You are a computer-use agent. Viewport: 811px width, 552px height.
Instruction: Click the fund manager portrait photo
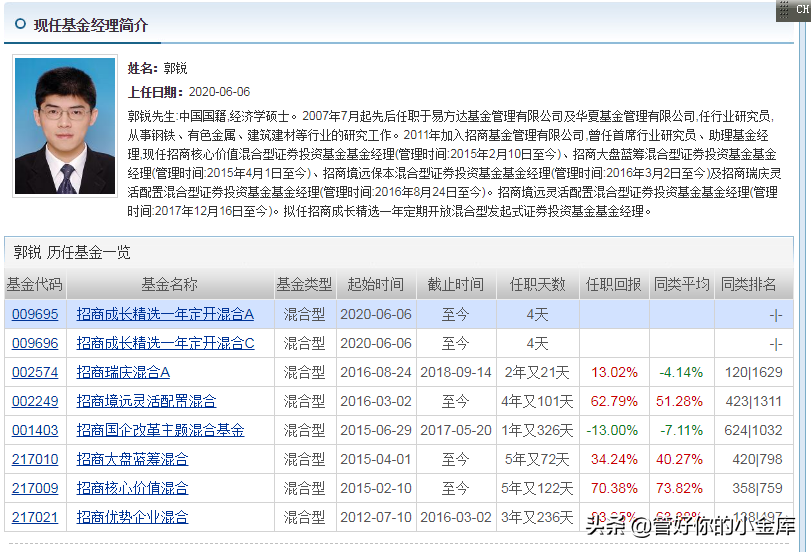(65, 126)
